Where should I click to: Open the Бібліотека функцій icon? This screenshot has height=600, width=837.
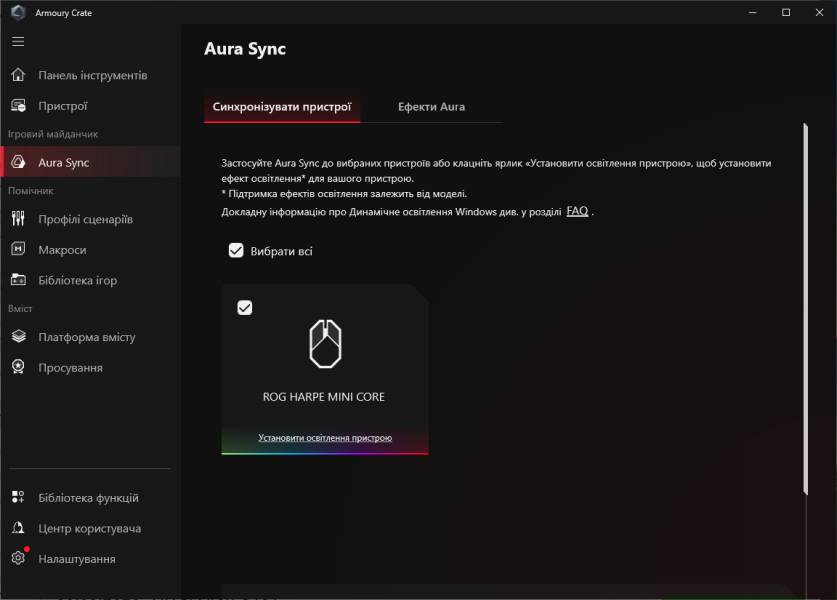point(18,498)
